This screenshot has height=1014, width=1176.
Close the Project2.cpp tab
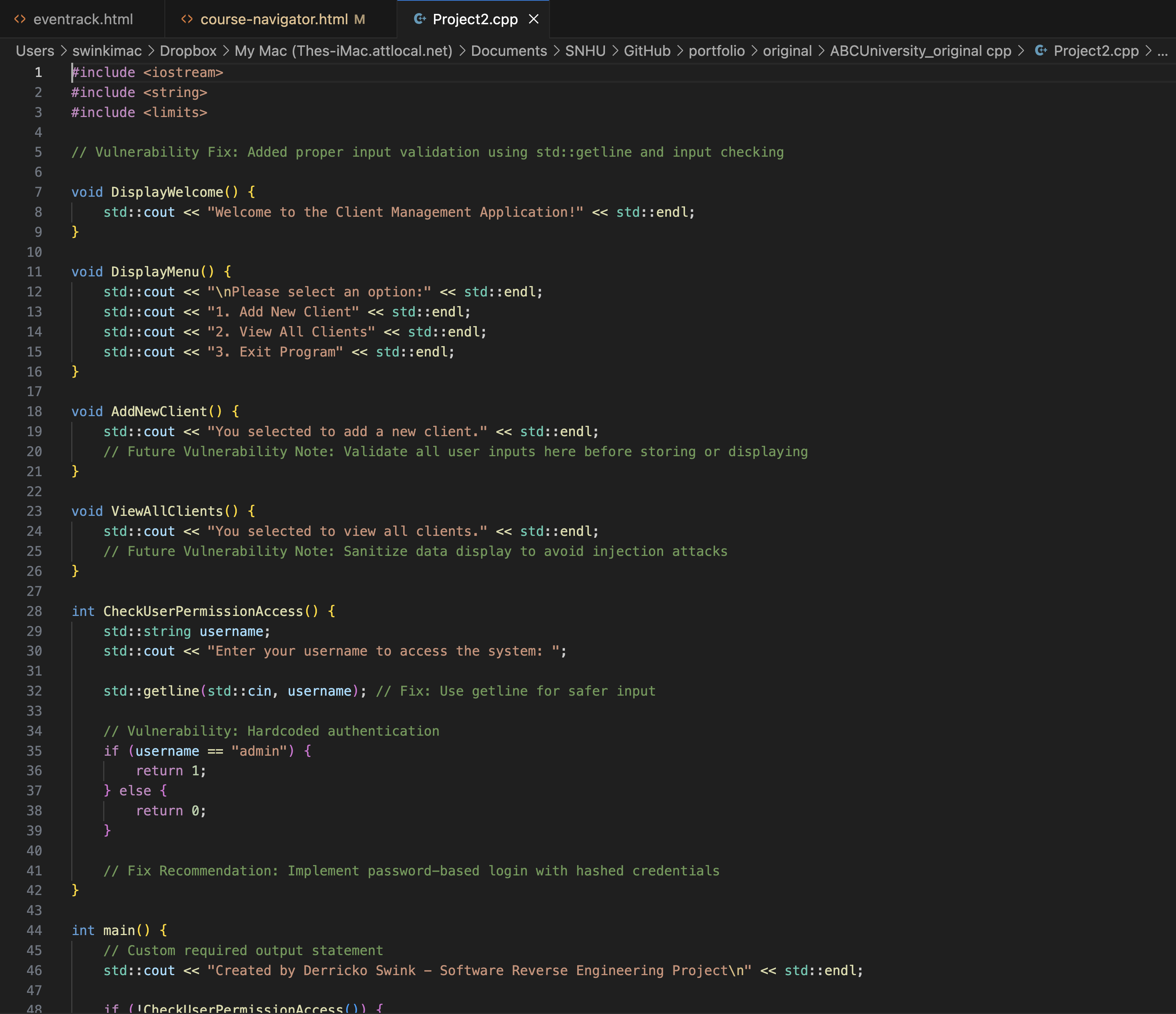pos(534,19)
